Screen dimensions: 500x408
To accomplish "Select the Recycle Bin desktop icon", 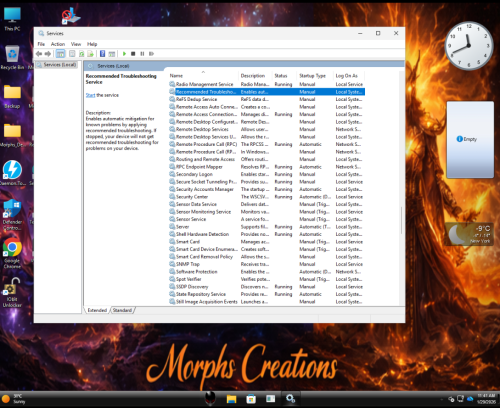I will tap(12, 57).
